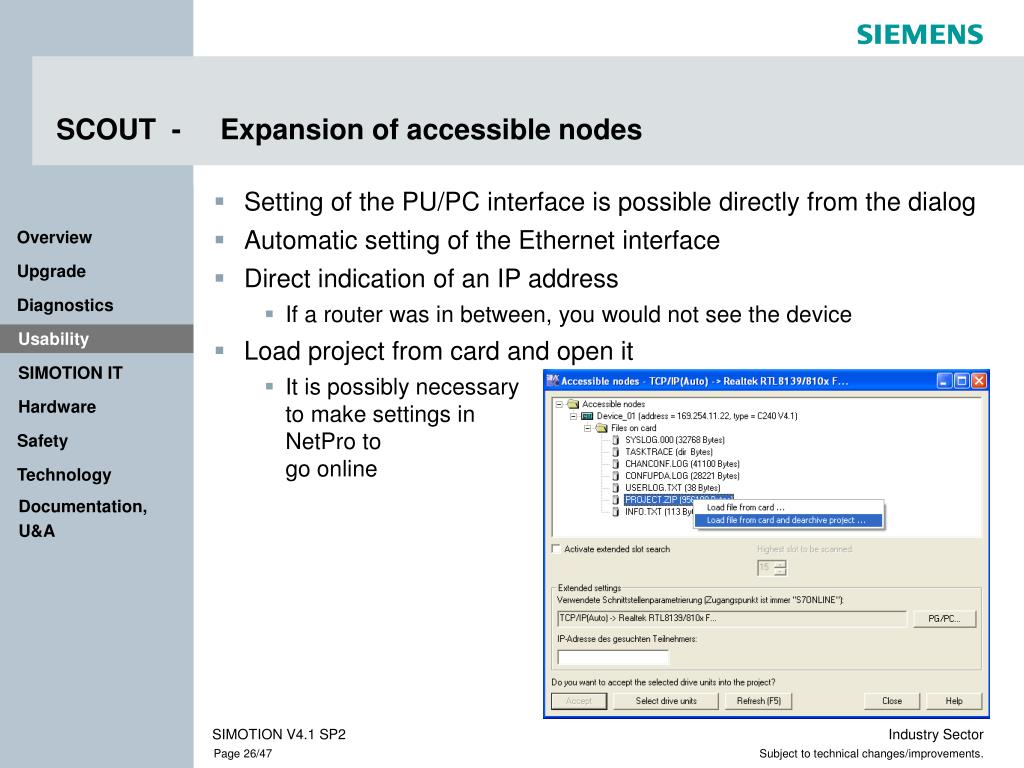Click the TCP/IP(Auto) interface parameter field
This screenshot has width=1024, height=768.
(x=732, y=618)
